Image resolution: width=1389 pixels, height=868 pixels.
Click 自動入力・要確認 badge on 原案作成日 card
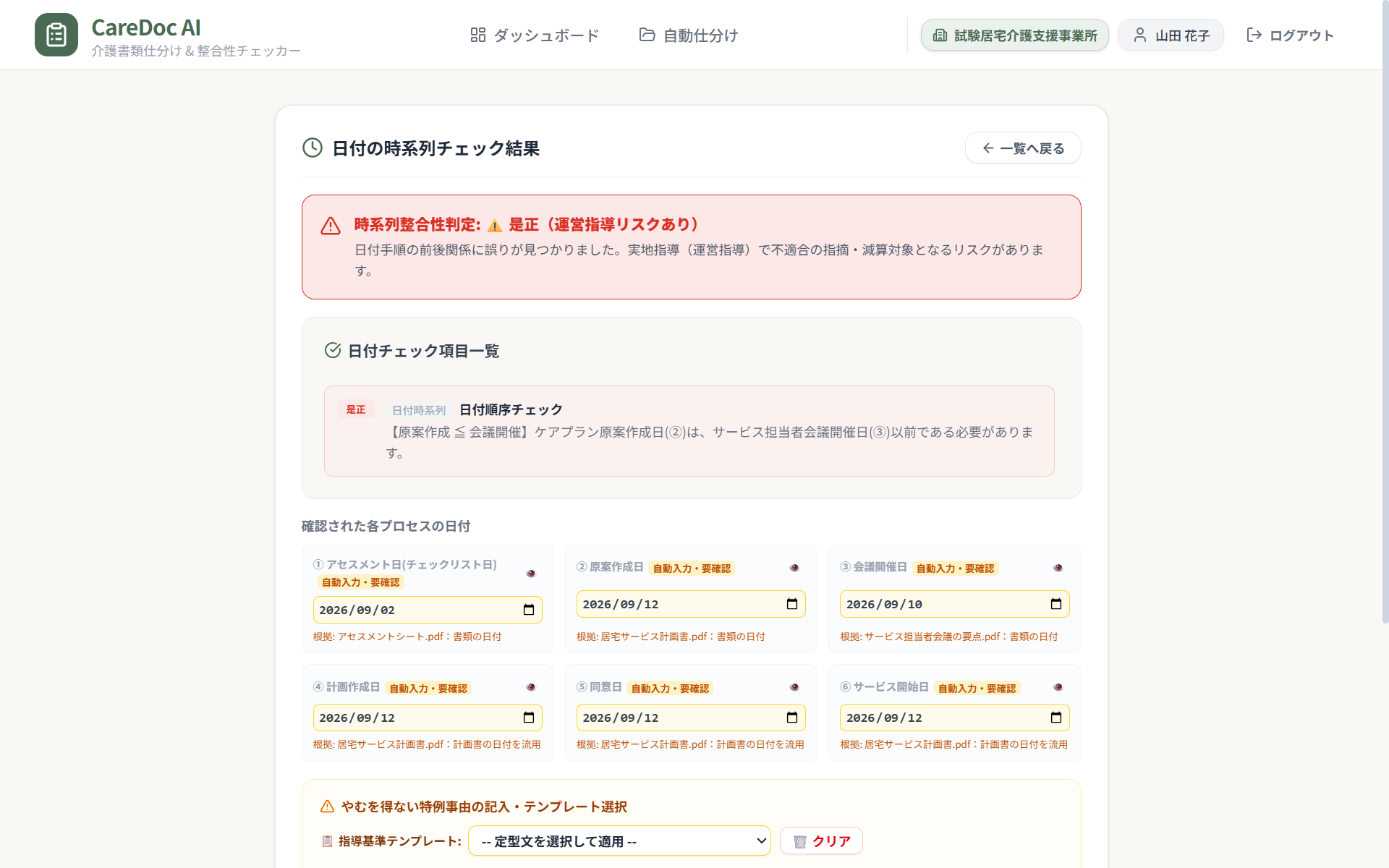[x=692, y=569]
